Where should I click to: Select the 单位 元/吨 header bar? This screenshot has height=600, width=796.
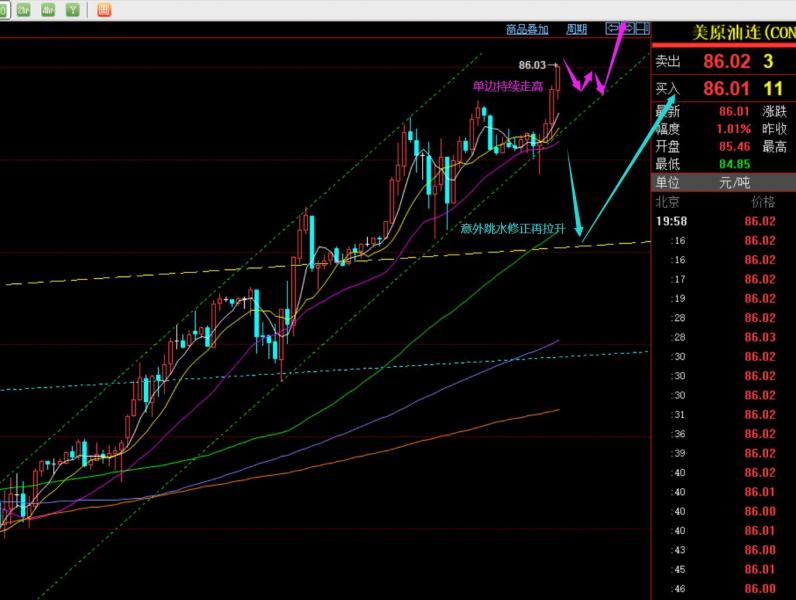click(x=722, y=182)
